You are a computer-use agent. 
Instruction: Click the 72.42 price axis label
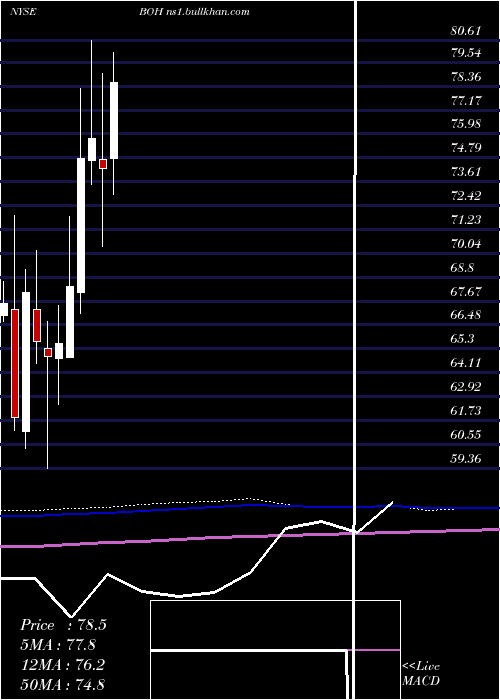[466, 196]
